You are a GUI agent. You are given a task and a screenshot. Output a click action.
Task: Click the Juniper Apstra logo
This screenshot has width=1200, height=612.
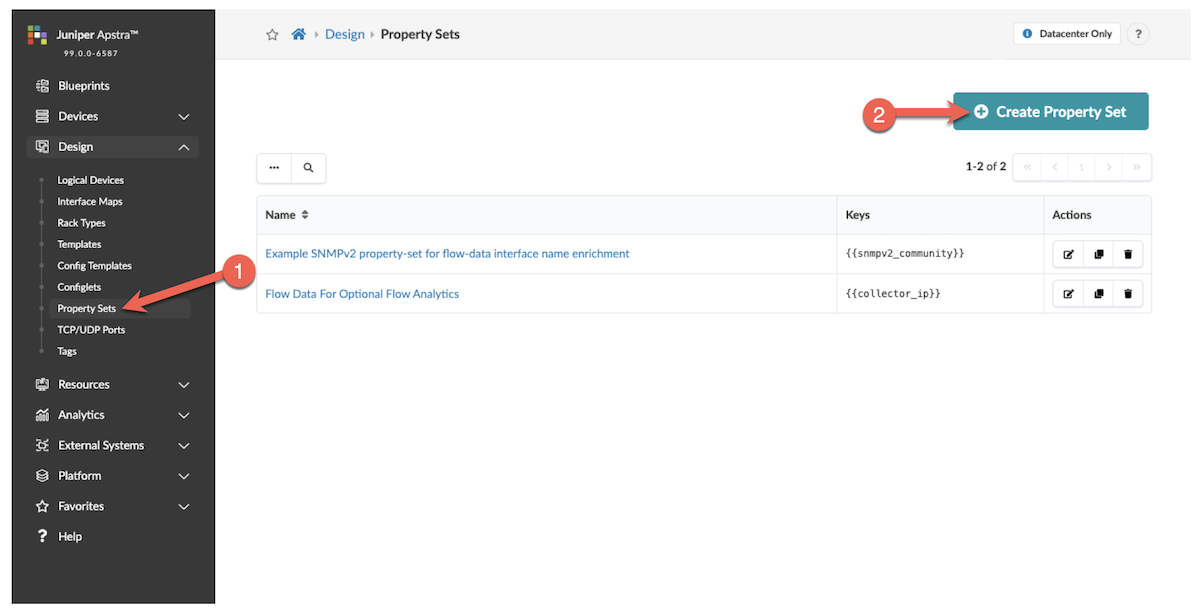point(37,35)
